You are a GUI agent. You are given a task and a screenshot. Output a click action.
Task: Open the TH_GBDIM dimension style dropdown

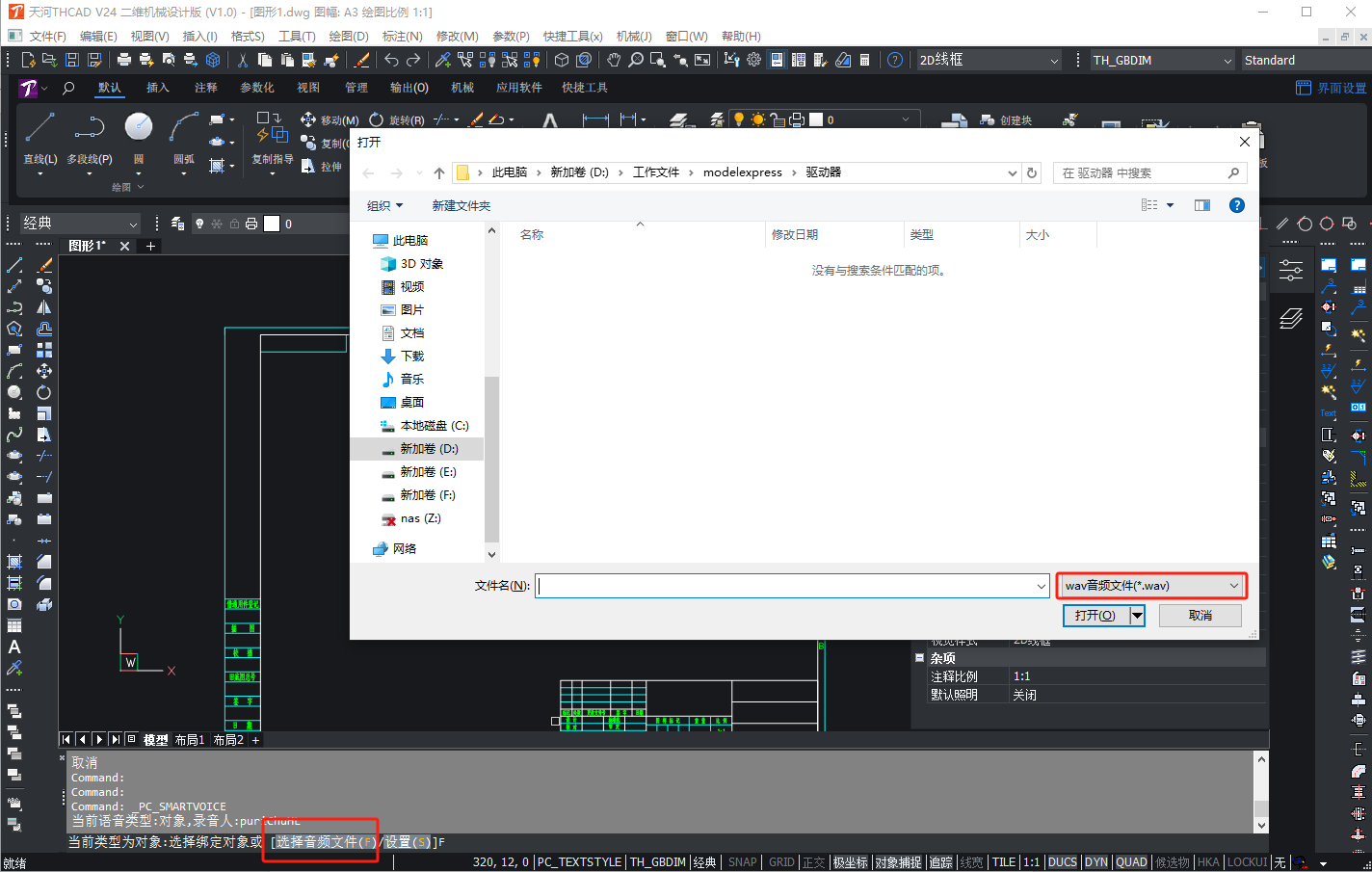pyautogui.click(x=1162, y=60)
